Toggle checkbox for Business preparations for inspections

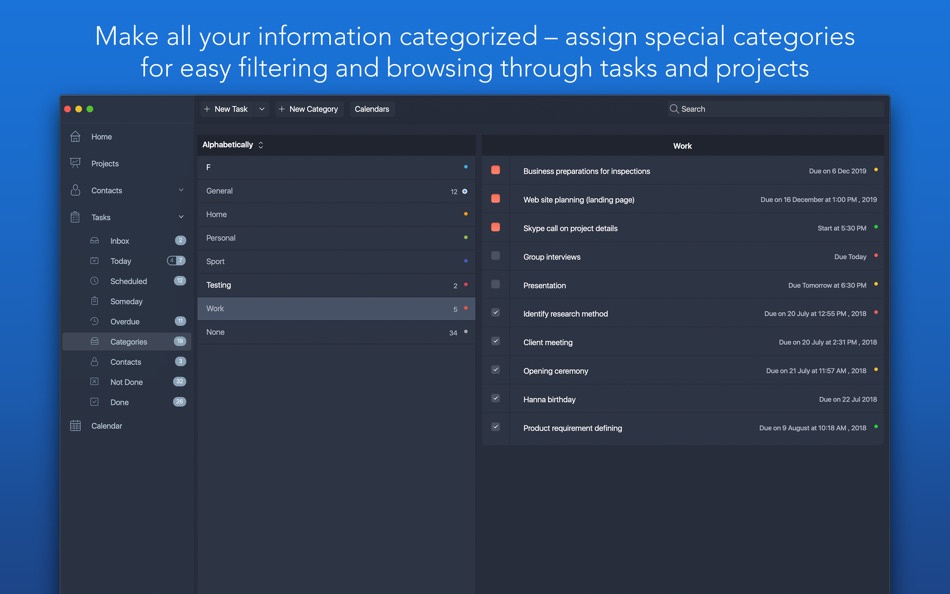pyautogui.click(x=496, y=171)
